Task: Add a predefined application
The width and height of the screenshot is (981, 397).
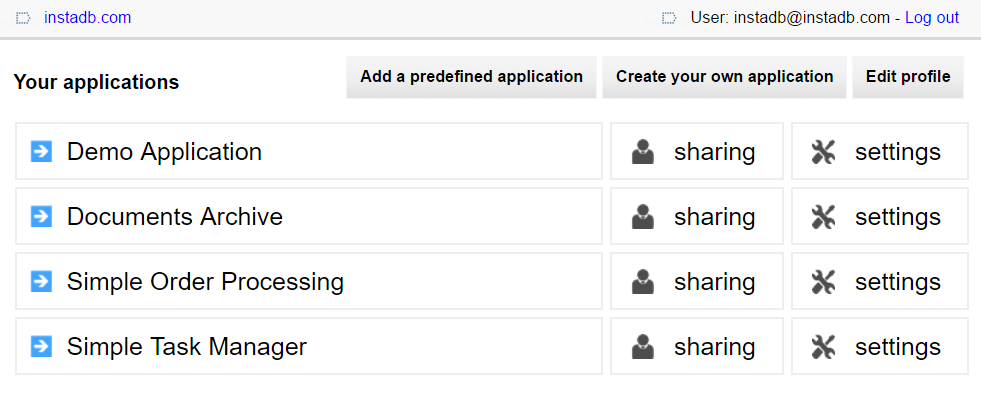Action: pyautogui.click(x=471, y=77)
